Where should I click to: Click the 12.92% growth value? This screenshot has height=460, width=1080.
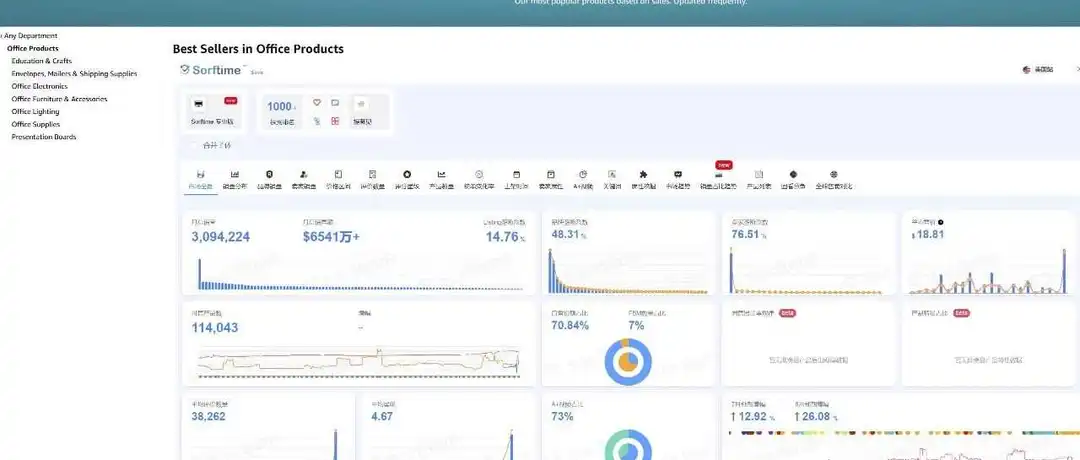click(753, 417)
